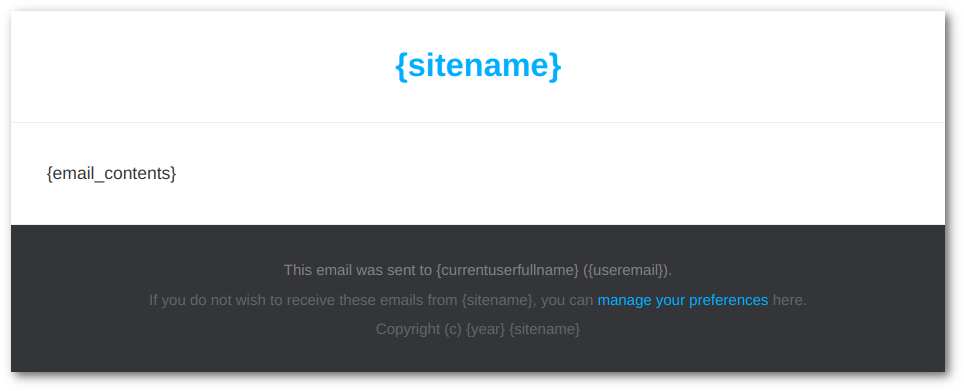Select the {useremail} placeholder in parentheses
The height and width of the screenshot is (391, 964).
pyautogui.click(x=627, y=270)
